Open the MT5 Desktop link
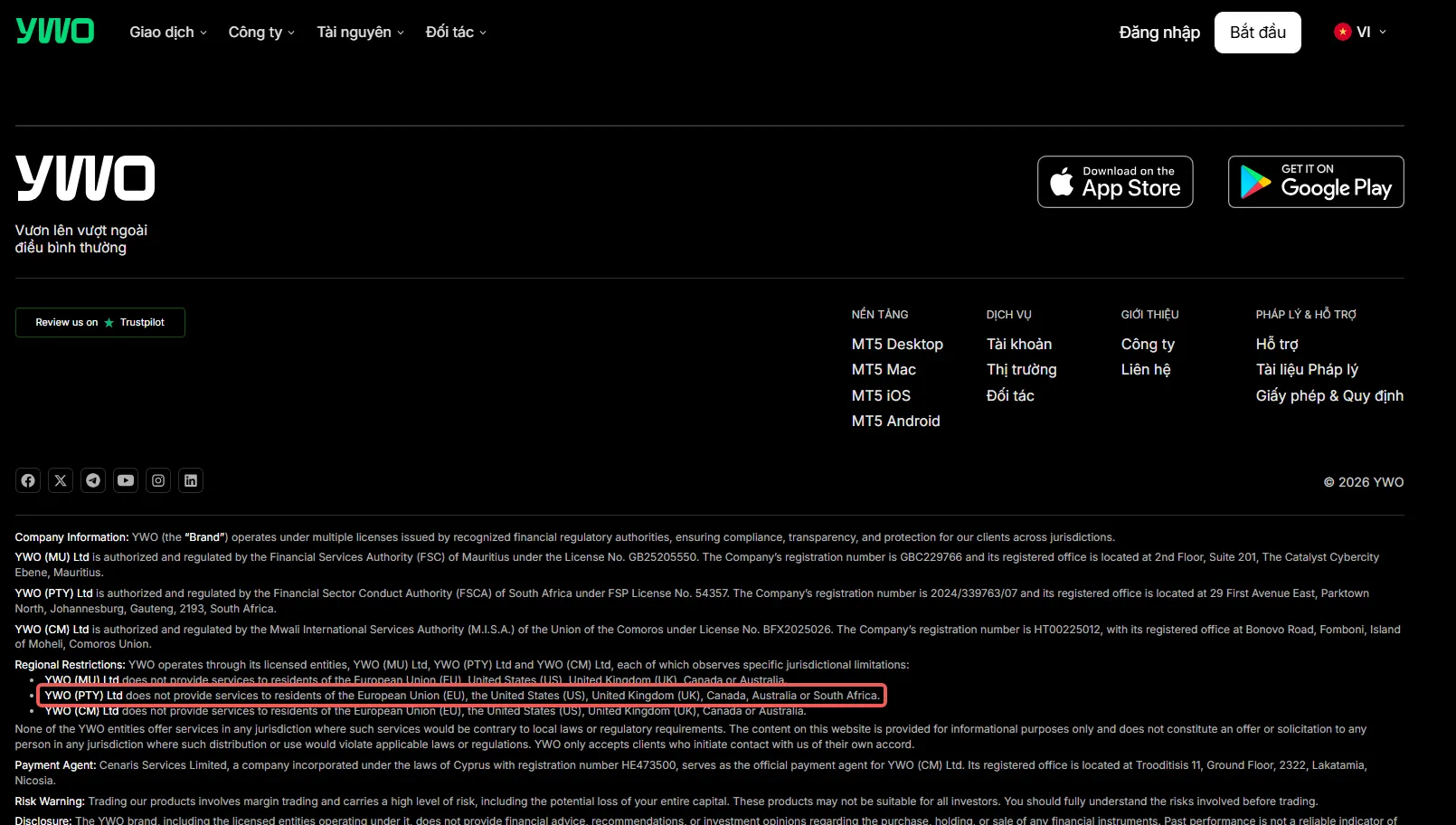The image size is (1456, 825). point(897,344)
